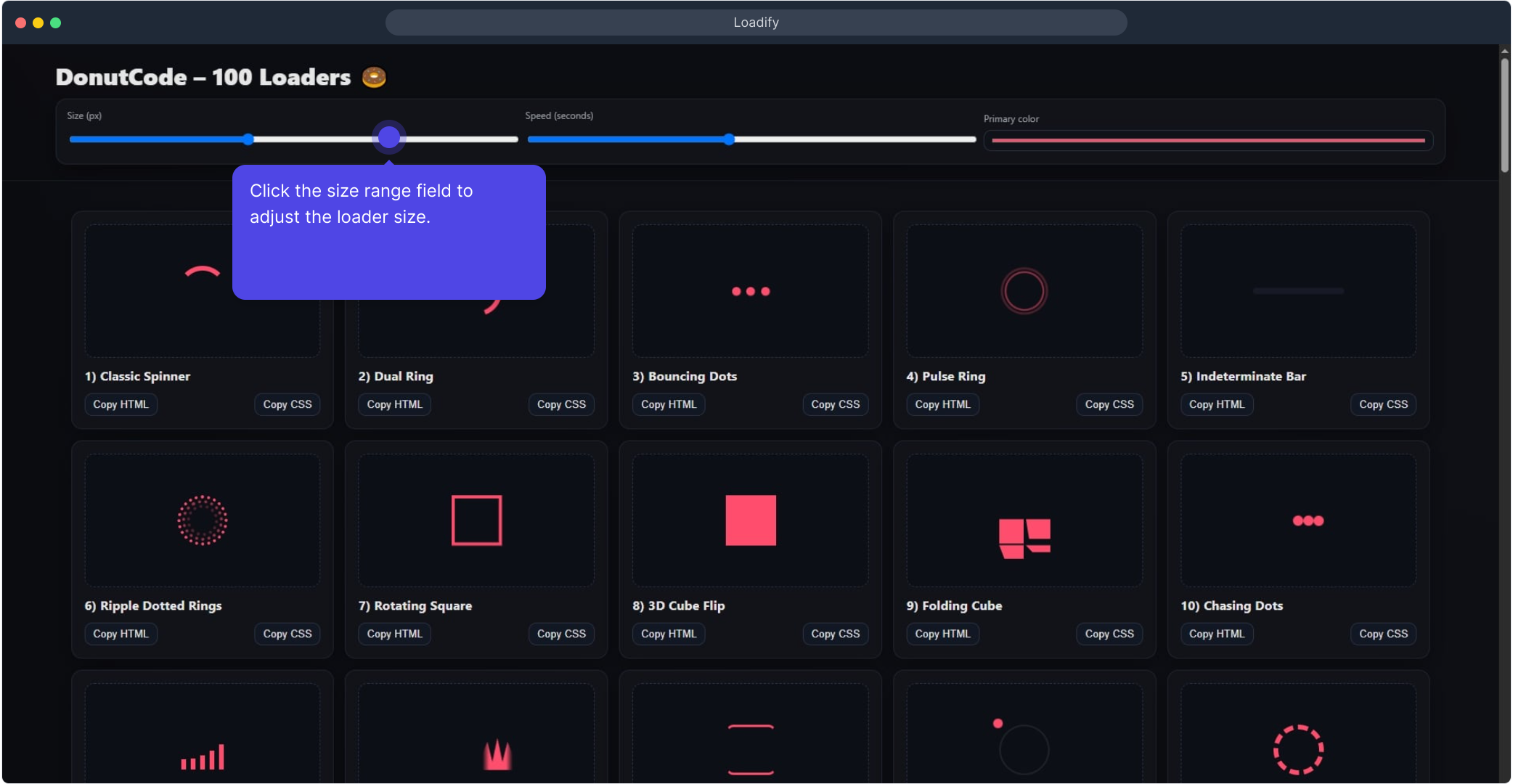Click the donut emoji next to the heading

[x=374, y=77]
